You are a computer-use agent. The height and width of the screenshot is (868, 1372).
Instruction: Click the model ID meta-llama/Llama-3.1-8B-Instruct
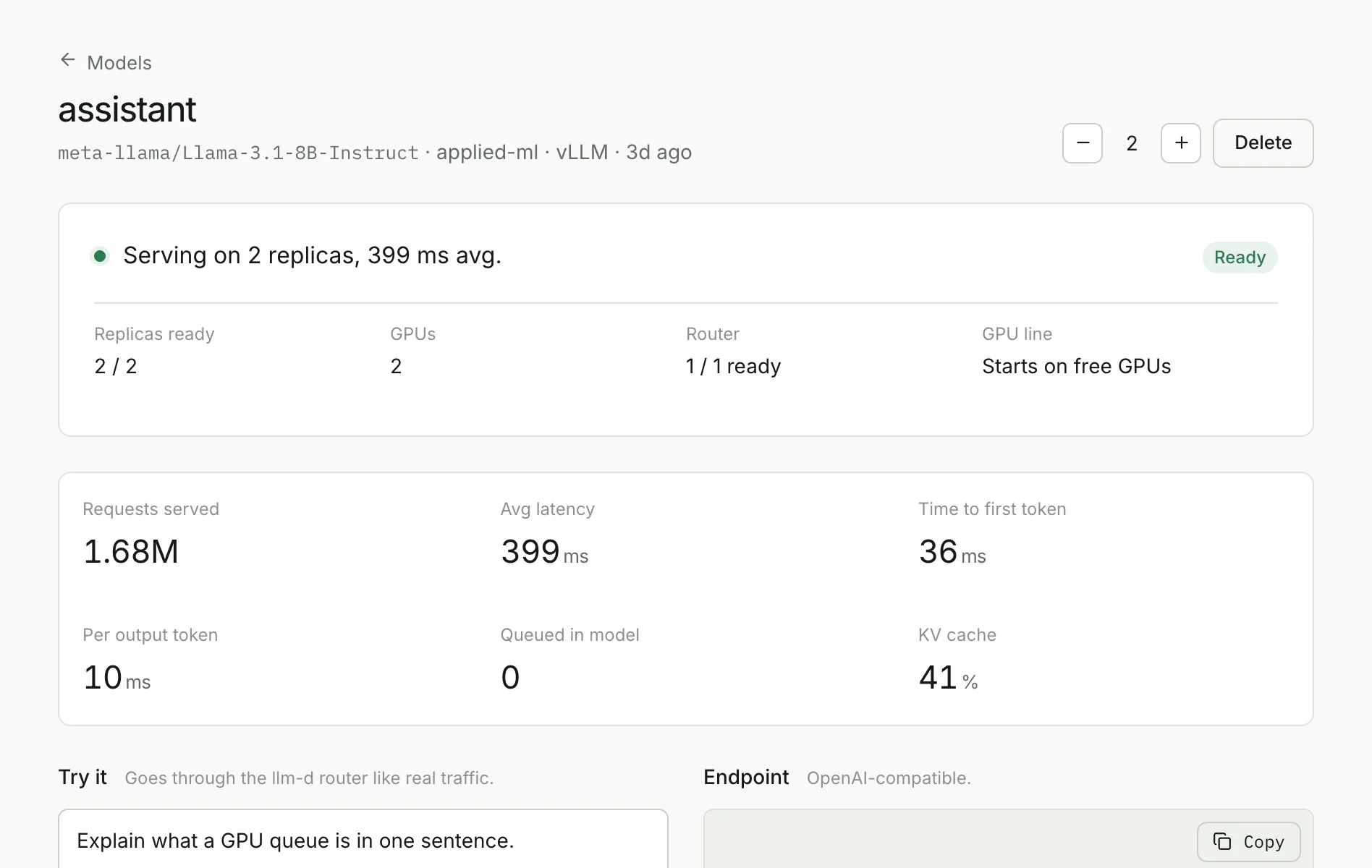click(x=238, y=153)
